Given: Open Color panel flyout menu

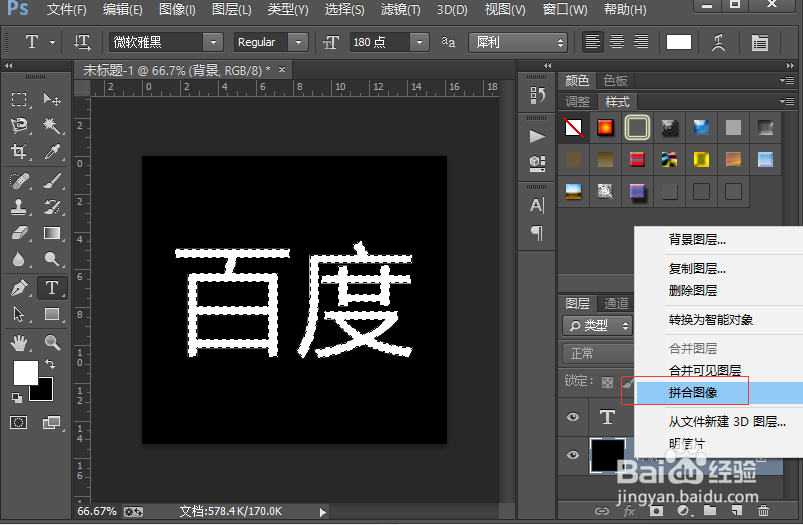Looking at the screenshot, I should coord(787,80).
